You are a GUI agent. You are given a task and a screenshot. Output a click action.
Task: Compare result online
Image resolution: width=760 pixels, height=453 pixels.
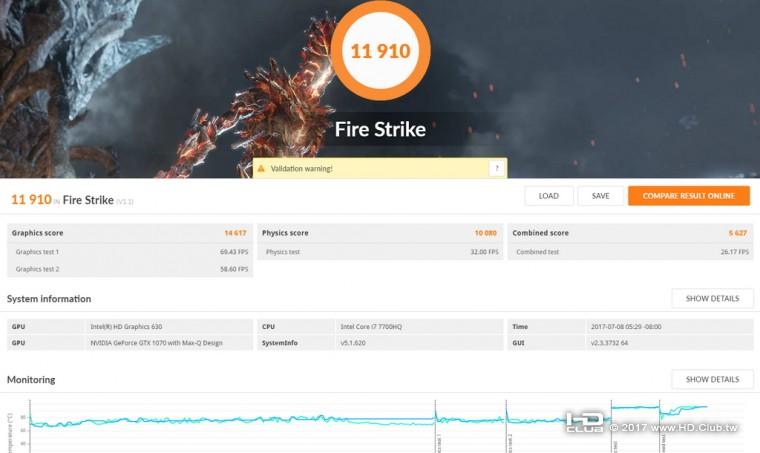click(689, 196)
